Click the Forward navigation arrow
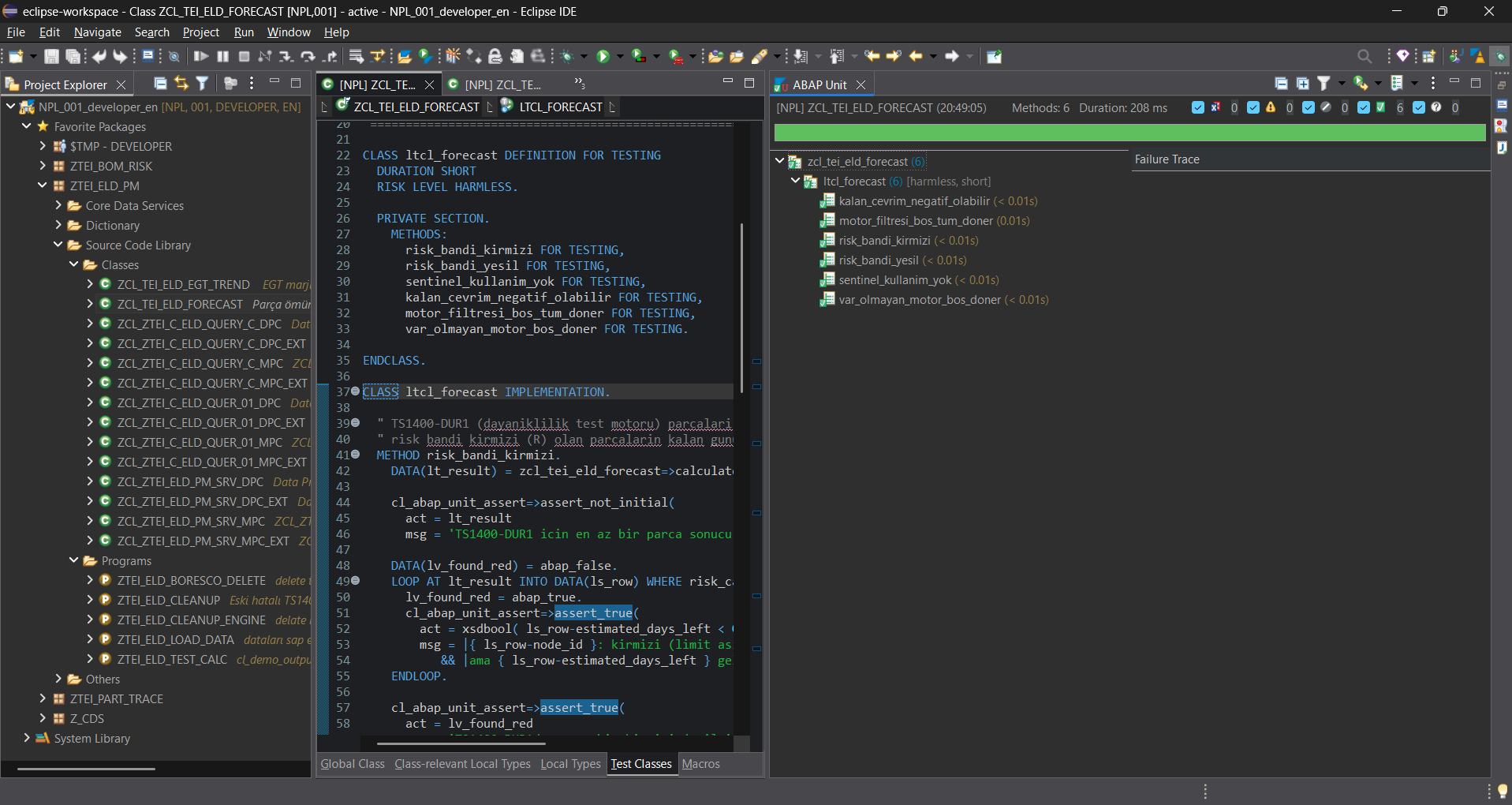Screen dimensions: 1512x805 pos(952,56)
